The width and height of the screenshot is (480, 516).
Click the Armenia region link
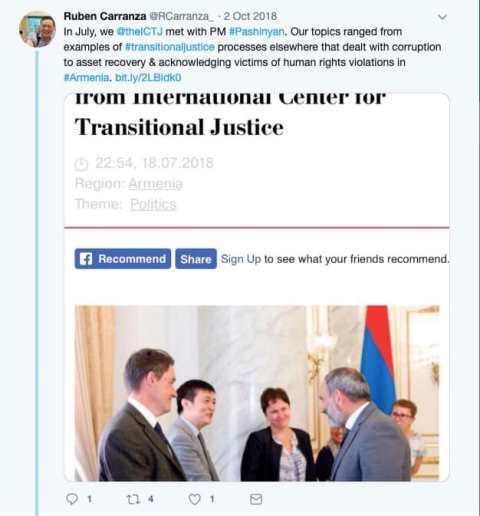point(156,184)
